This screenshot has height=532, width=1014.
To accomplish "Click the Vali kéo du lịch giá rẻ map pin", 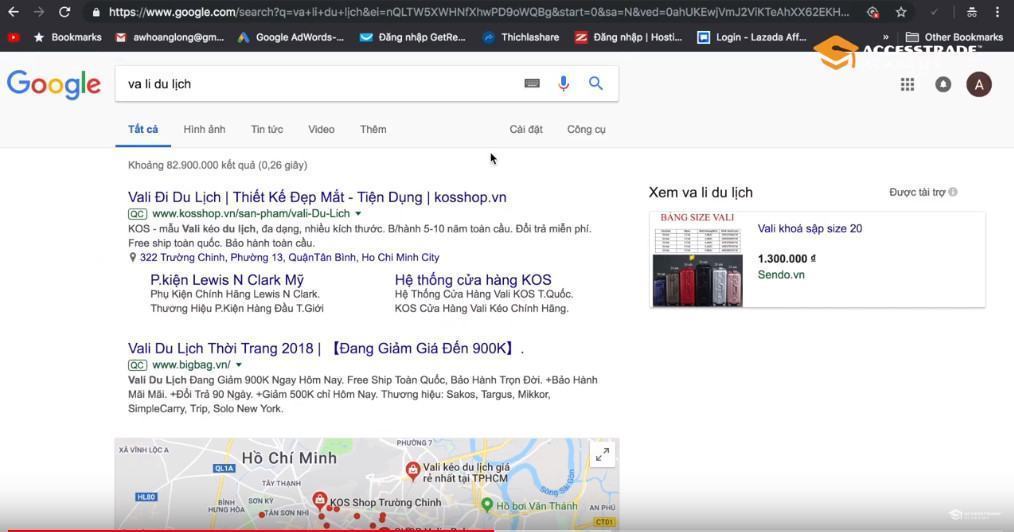I will pos(413,470).
